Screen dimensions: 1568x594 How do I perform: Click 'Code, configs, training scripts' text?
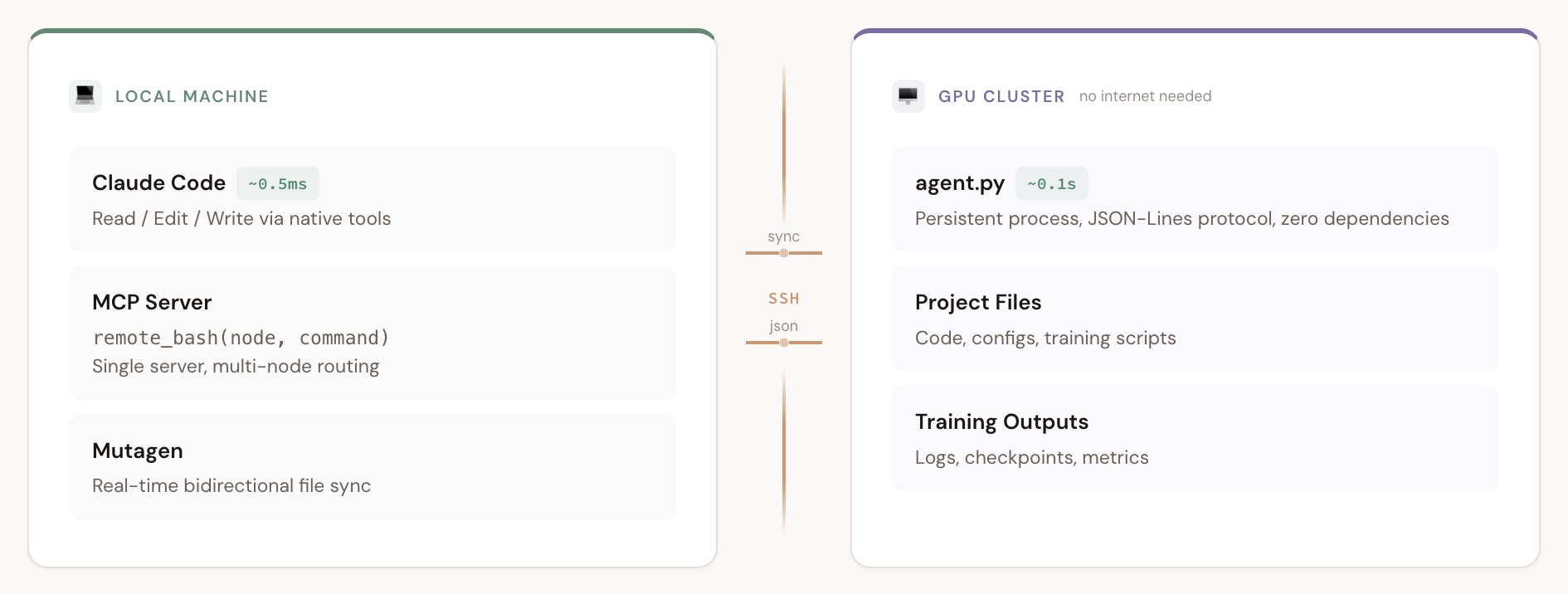coord(1045,338)
